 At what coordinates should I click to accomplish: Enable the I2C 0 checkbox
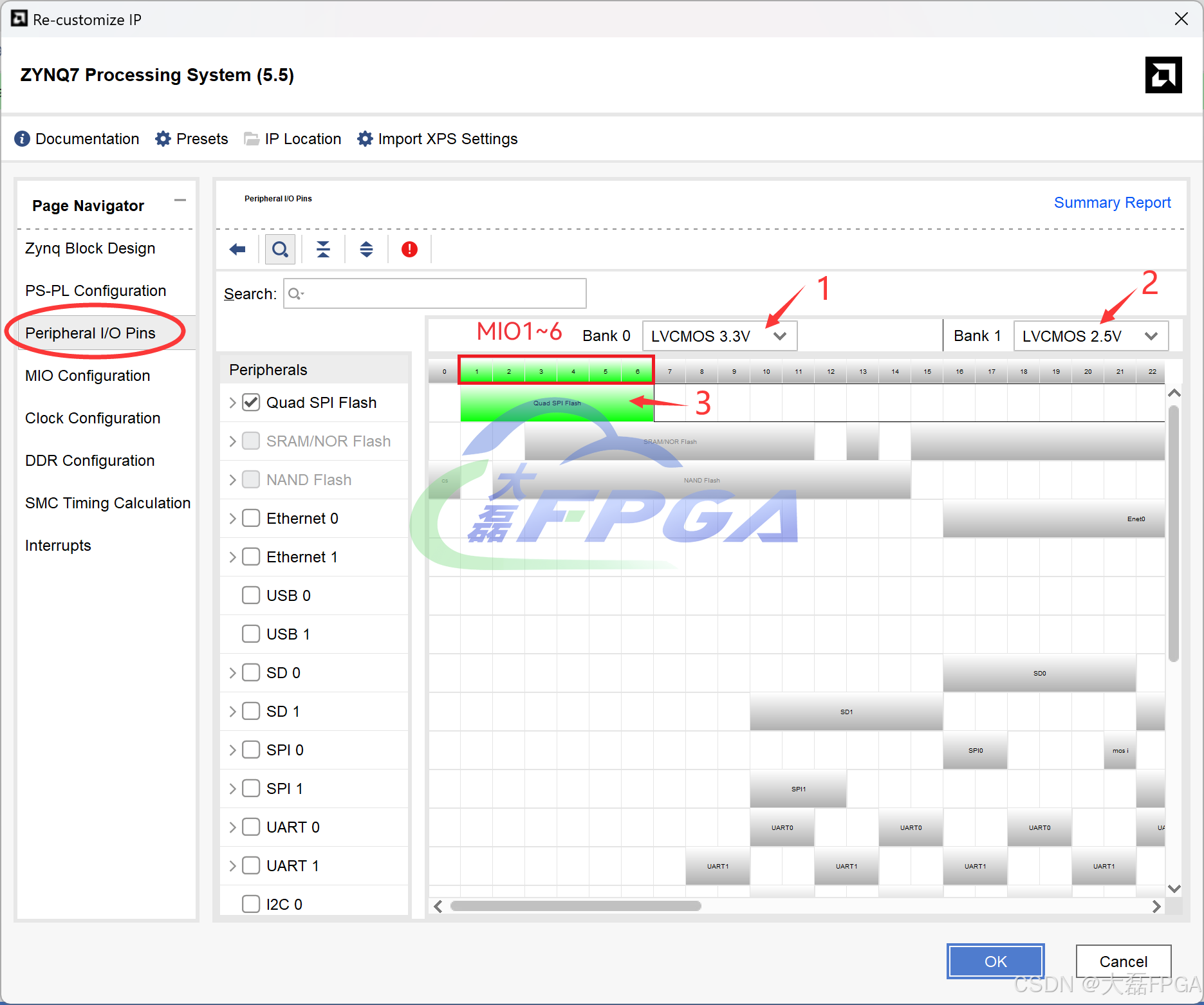[x=251, y=905]
